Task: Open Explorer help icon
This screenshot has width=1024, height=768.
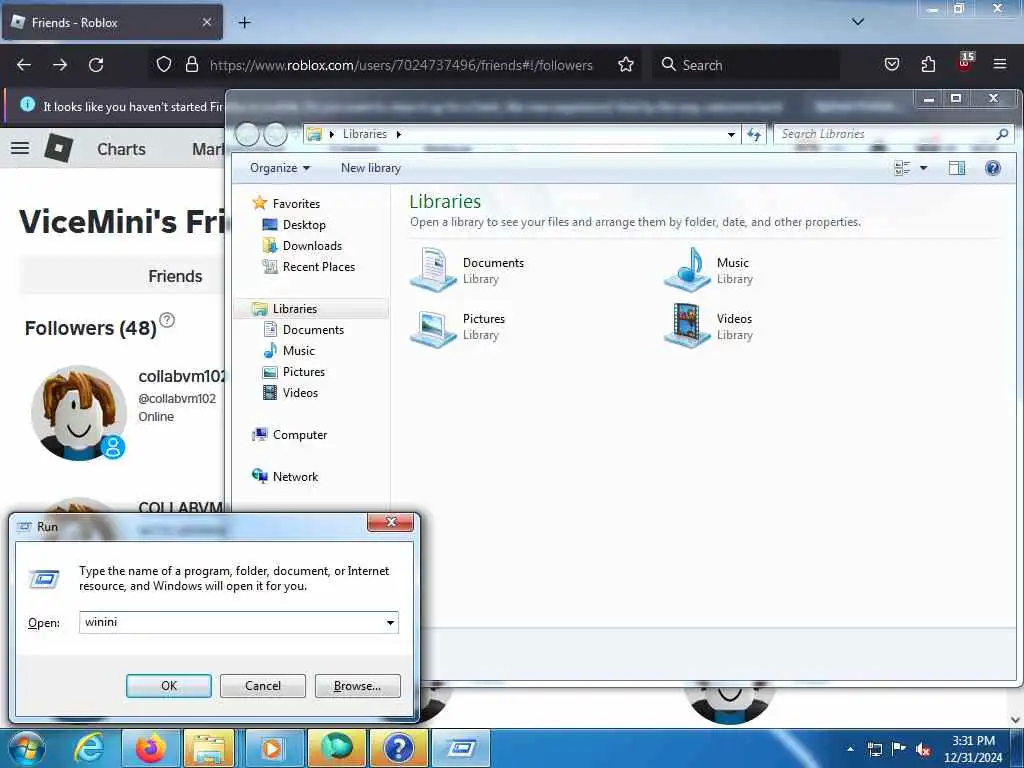Action: (993, 168)
